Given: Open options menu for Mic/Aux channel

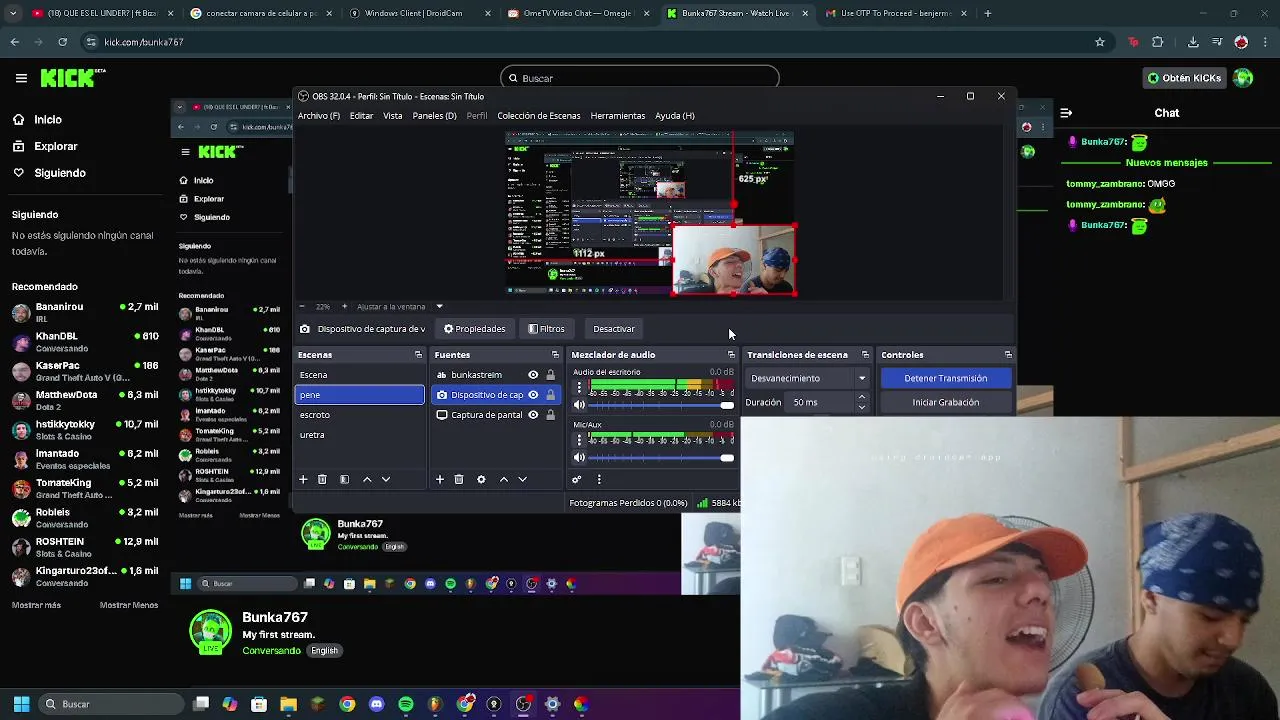Looking at the screenshot, I should (579, 440).
